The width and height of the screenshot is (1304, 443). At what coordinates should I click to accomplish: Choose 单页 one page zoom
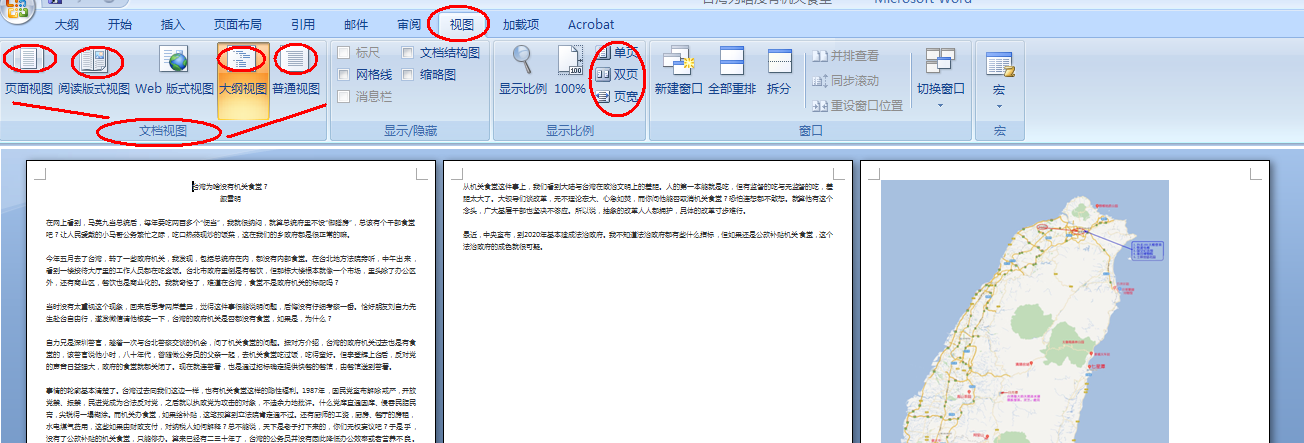pyautogui.click(x=615, y=53)
